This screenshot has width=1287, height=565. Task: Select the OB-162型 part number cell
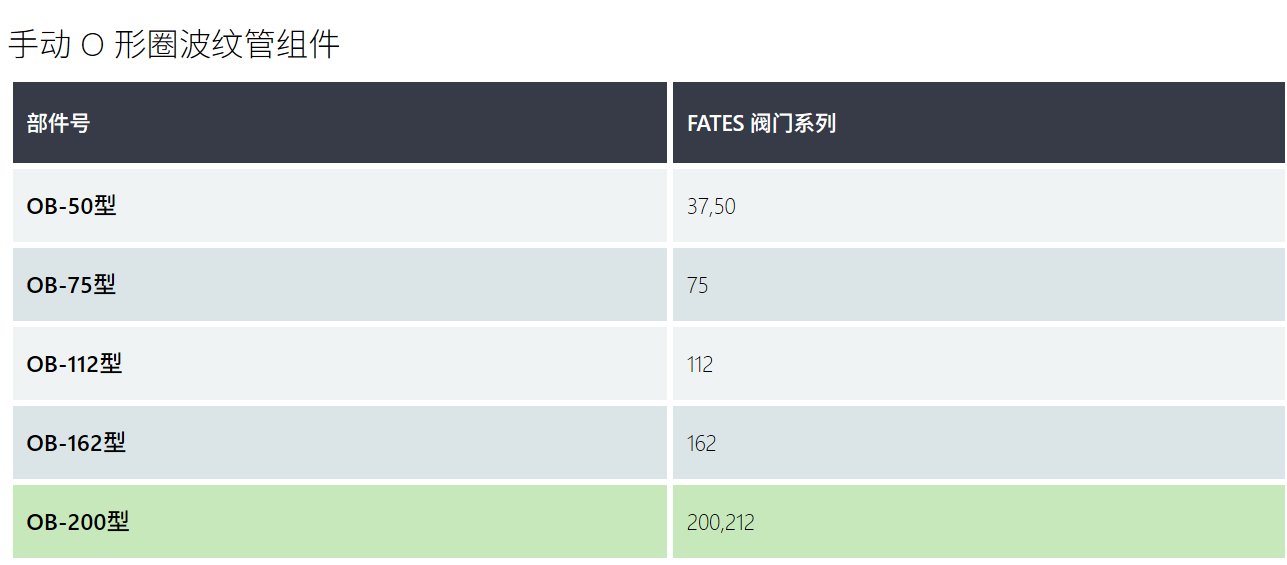[x=340, y=443]
